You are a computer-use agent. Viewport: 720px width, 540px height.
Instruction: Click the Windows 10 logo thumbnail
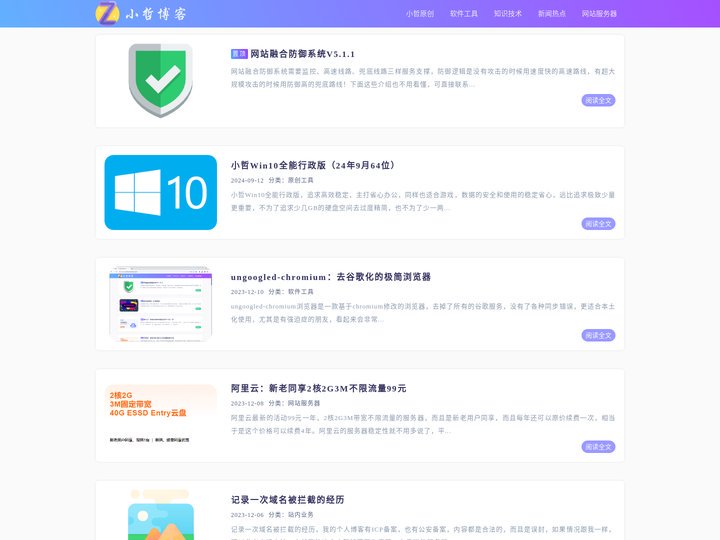pos(161,192)
